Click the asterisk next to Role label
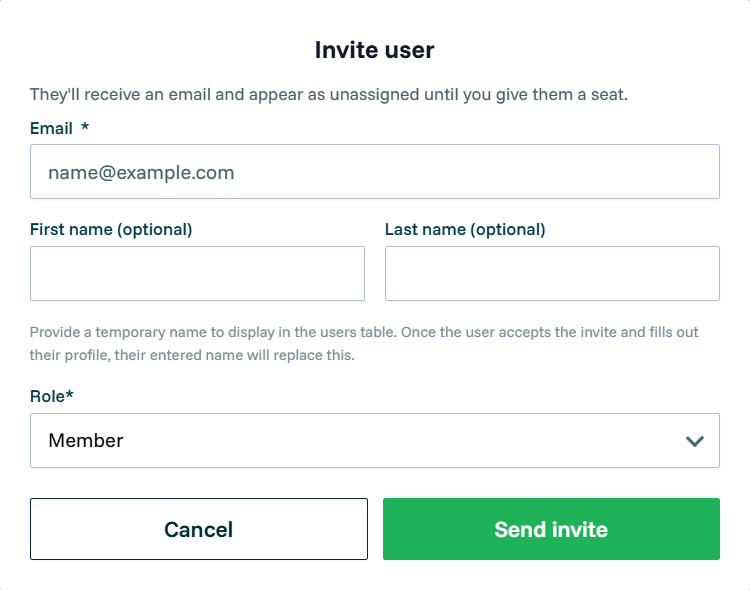 tap(69, 394)
